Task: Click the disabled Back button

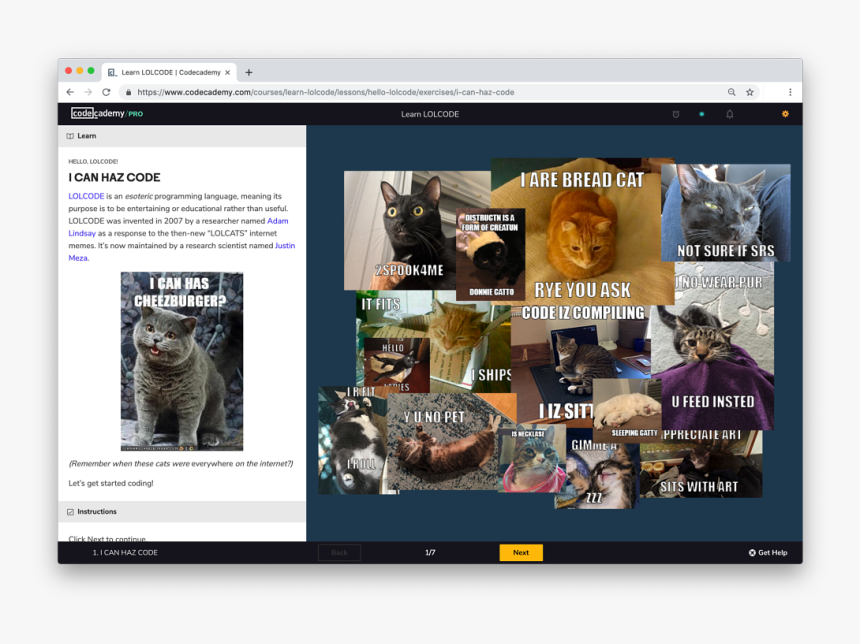Action: click(x=340, y=552)
